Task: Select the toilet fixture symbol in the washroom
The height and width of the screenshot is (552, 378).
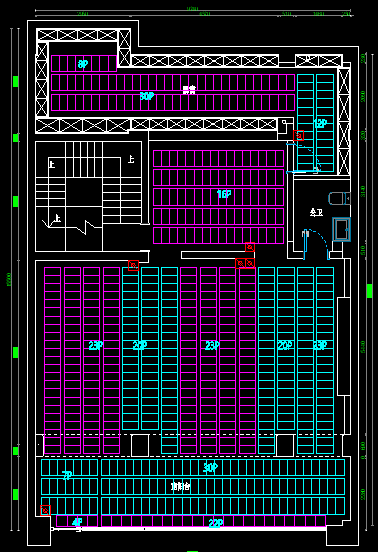Action: point(340,198)
